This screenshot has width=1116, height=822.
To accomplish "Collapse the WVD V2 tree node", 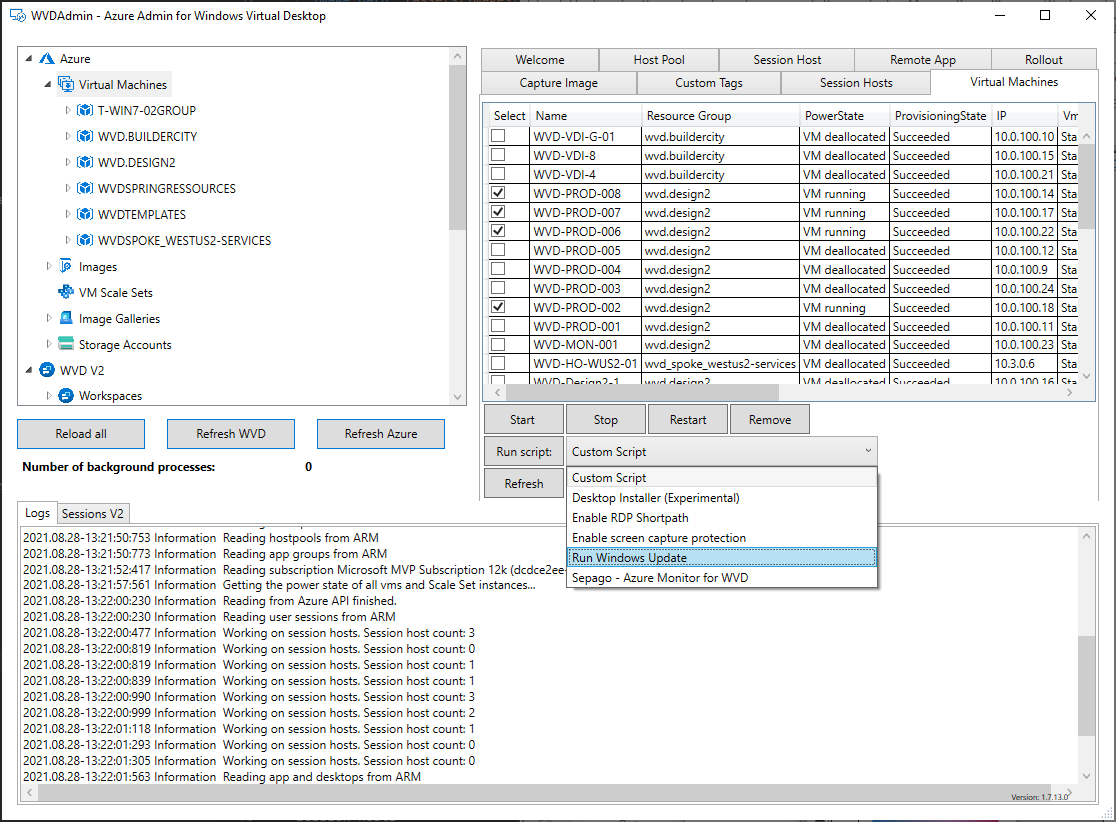I will point(29,370).
